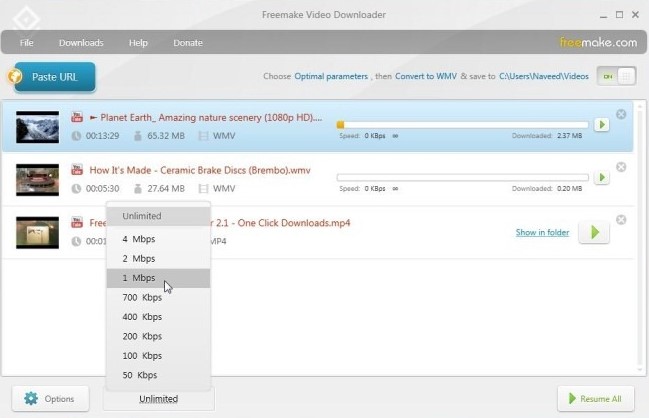Viewport: 649px width, 418px height.
Task: Open the Downloads menu
Action: [x=81, y=43]
